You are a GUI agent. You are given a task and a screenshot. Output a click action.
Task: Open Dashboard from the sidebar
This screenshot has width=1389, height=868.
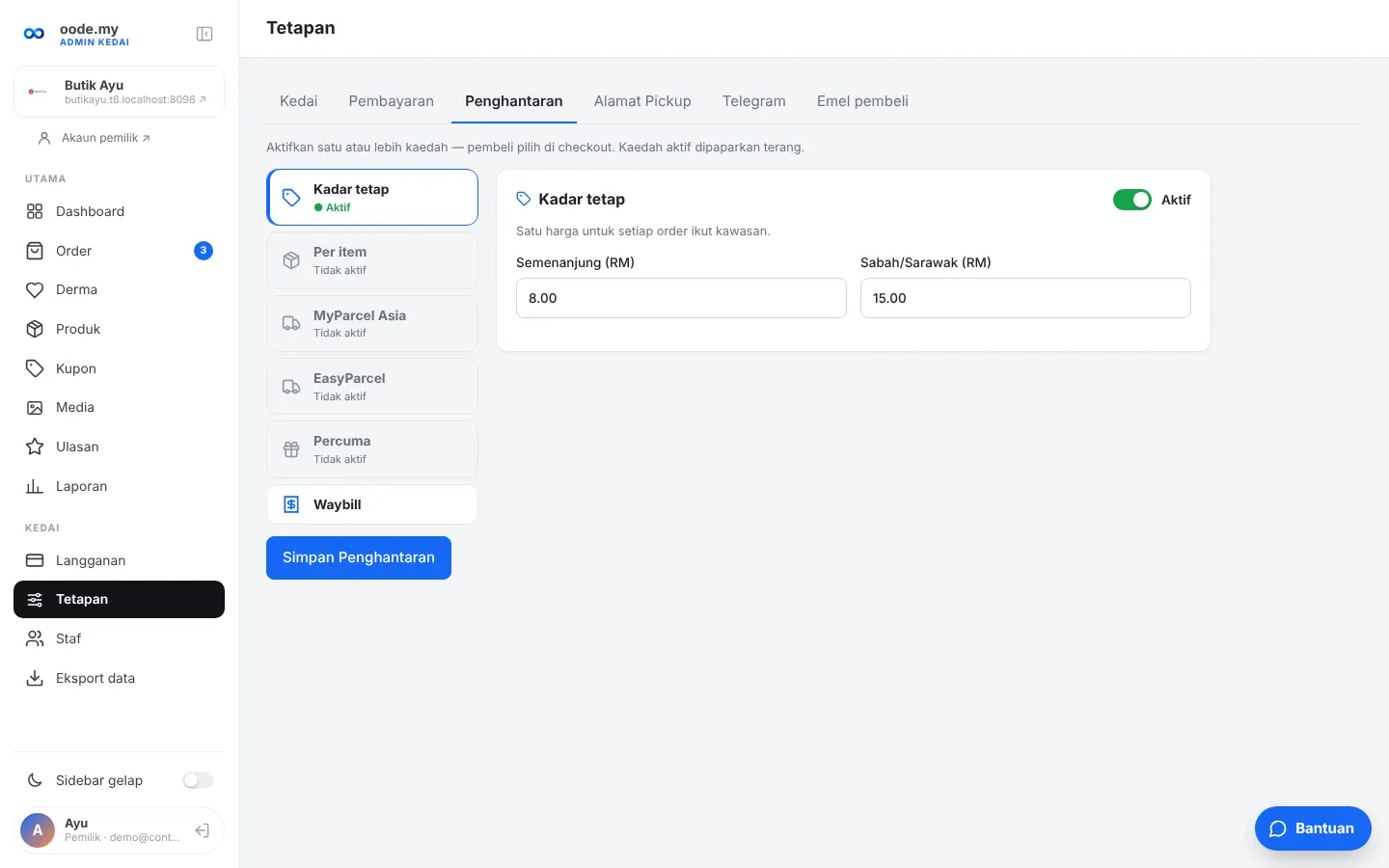coord(119,211)
